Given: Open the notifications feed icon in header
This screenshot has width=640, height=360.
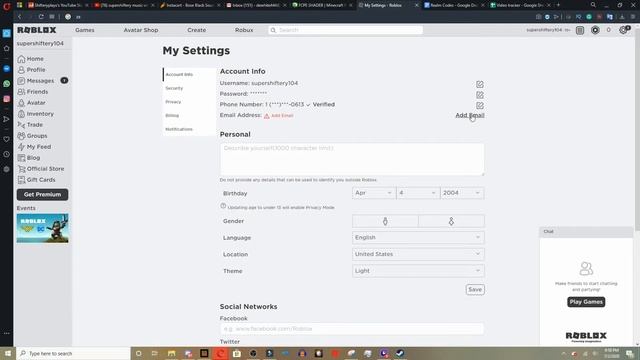Looking at the screenshot, I should pos(580,30).
